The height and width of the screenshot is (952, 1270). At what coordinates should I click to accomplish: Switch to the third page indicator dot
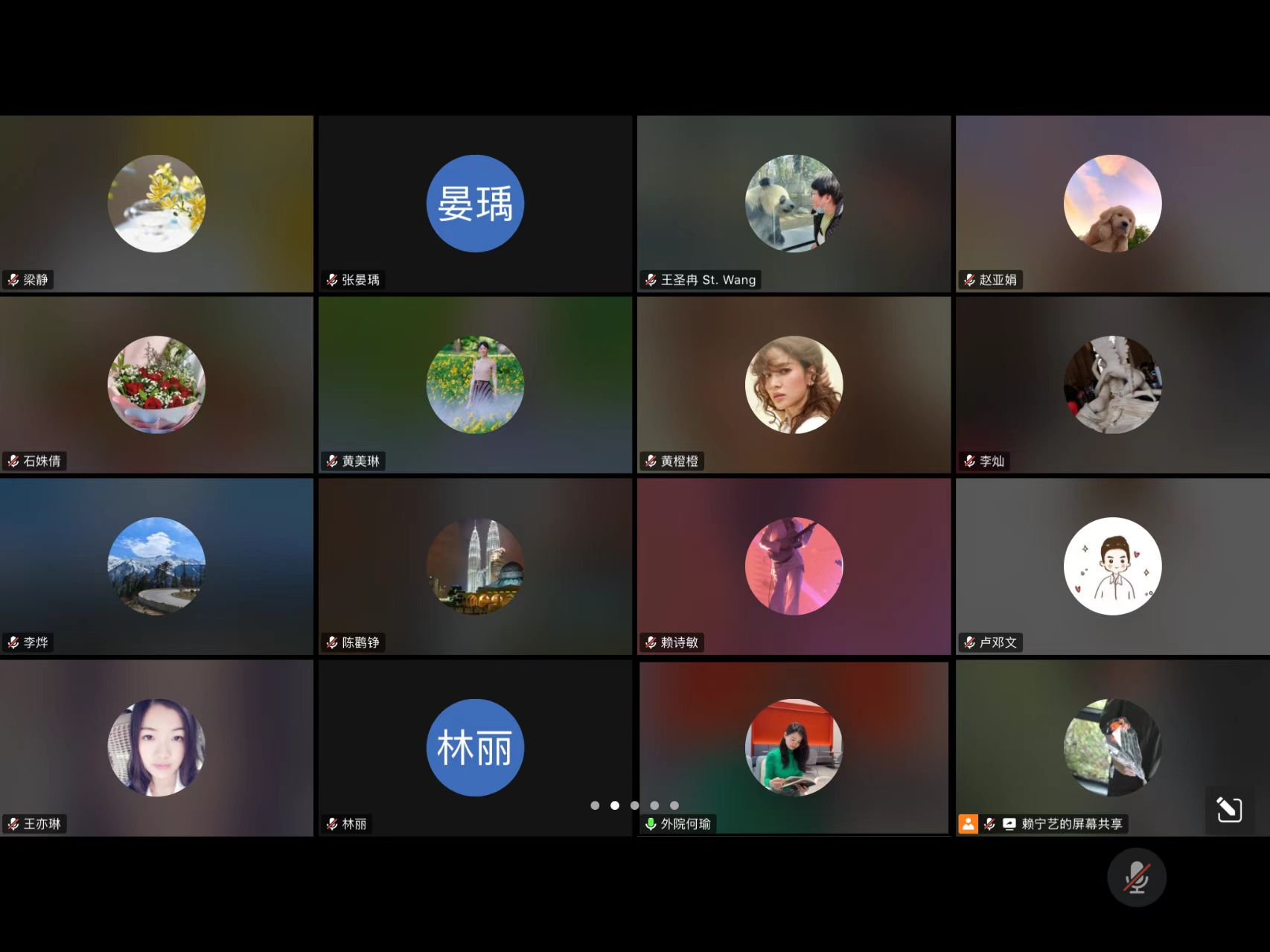tap(634, 805)
